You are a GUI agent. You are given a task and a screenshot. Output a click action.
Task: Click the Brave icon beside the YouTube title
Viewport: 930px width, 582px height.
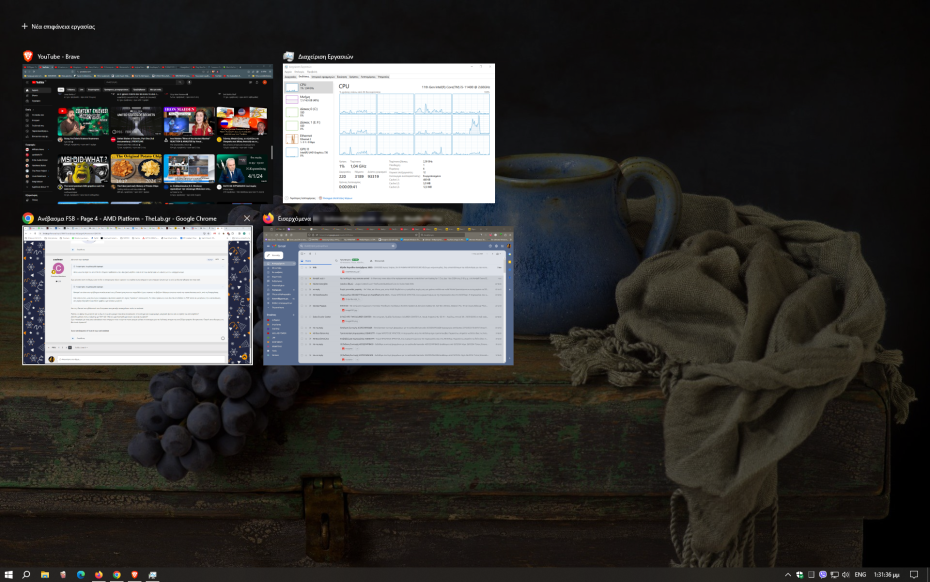(x=28, y=56)
